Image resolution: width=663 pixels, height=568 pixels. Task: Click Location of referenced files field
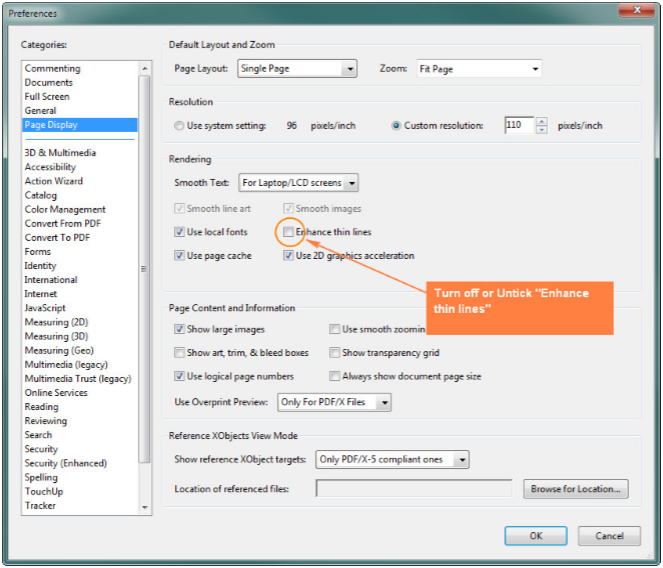click(414, 489)
